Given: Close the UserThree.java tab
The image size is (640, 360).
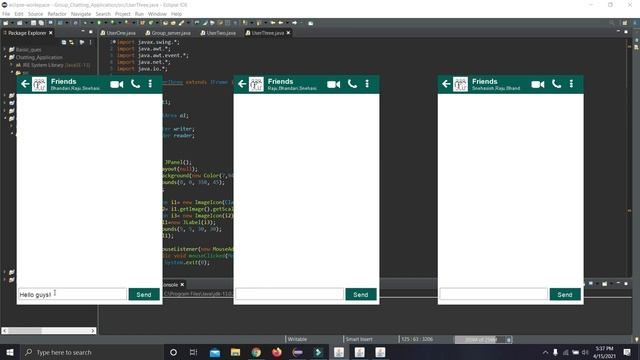Looking at the screenshot, I should coord(289,33).
